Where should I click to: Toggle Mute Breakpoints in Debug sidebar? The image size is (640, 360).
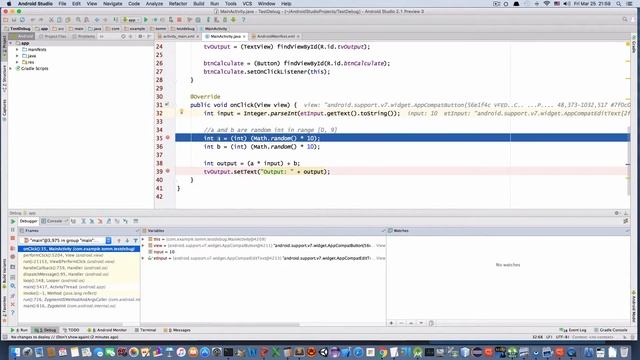pos(13,257)
